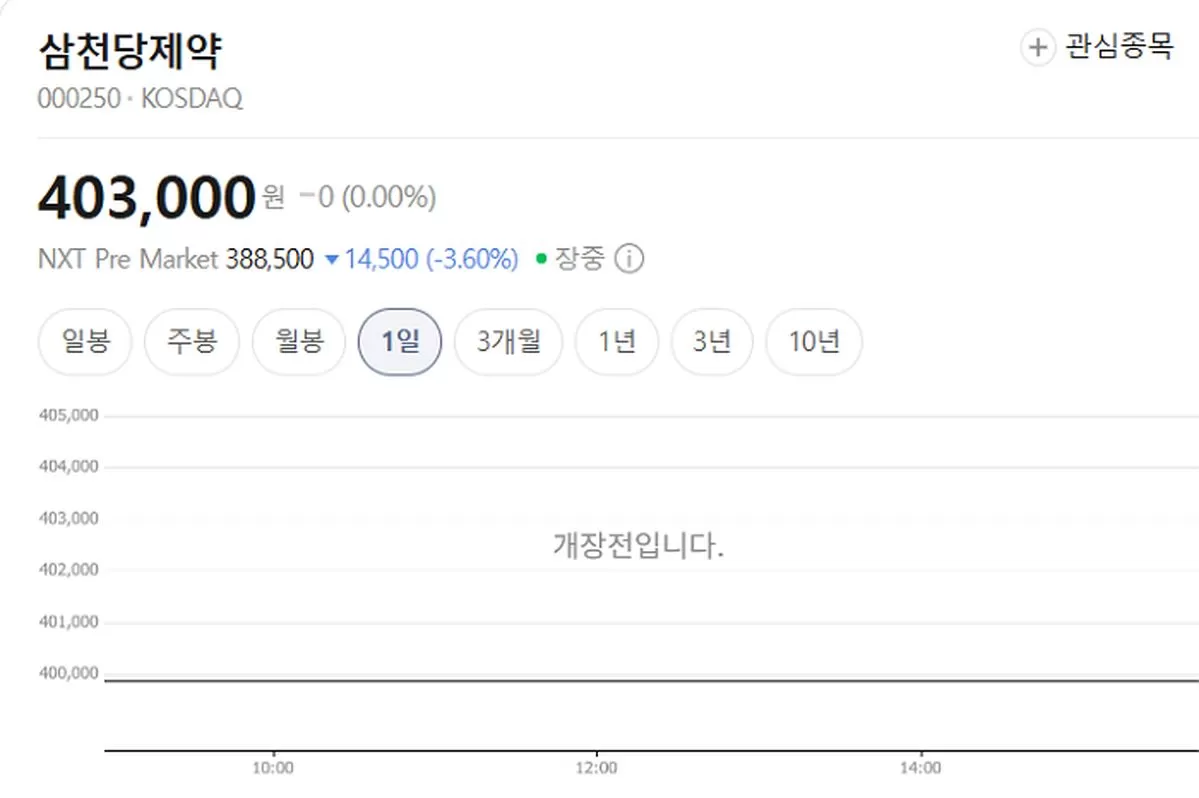This screenshot has width=1199, height=798.
Task: Click the green market status dot
Action: [541, 260]
